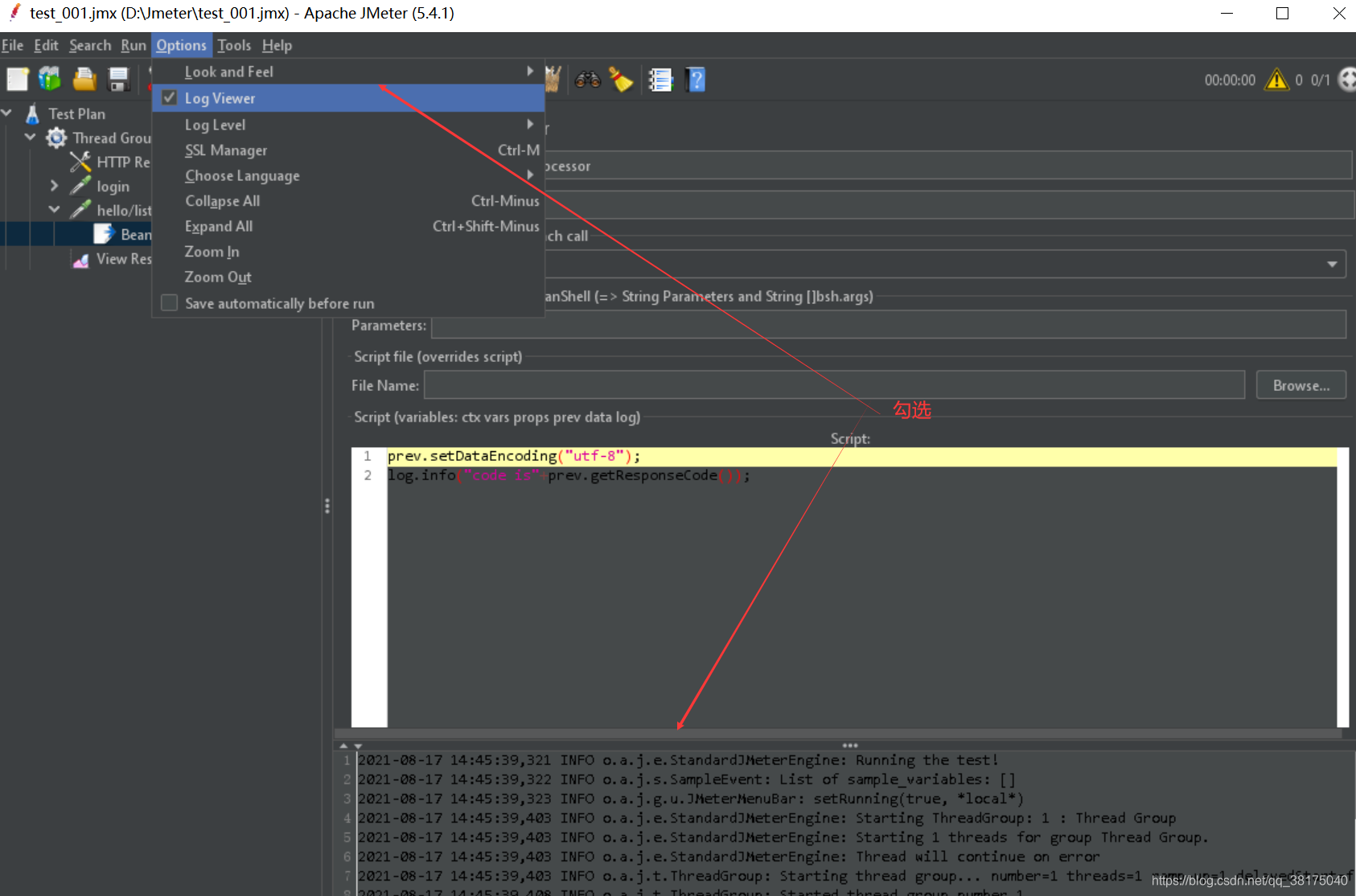Click the Thread Group gear icon

click(56, 138)
